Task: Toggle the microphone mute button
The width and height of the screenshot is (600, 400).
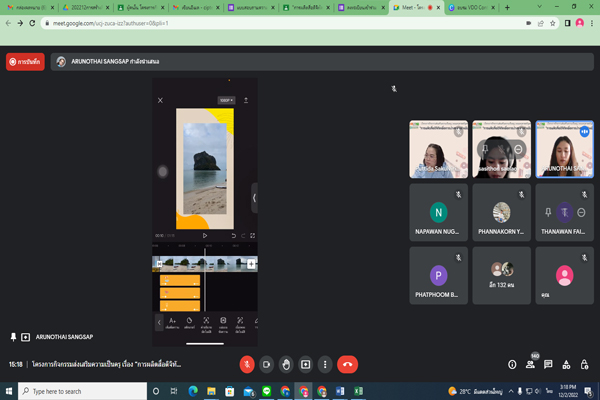Action: (246, 364)
